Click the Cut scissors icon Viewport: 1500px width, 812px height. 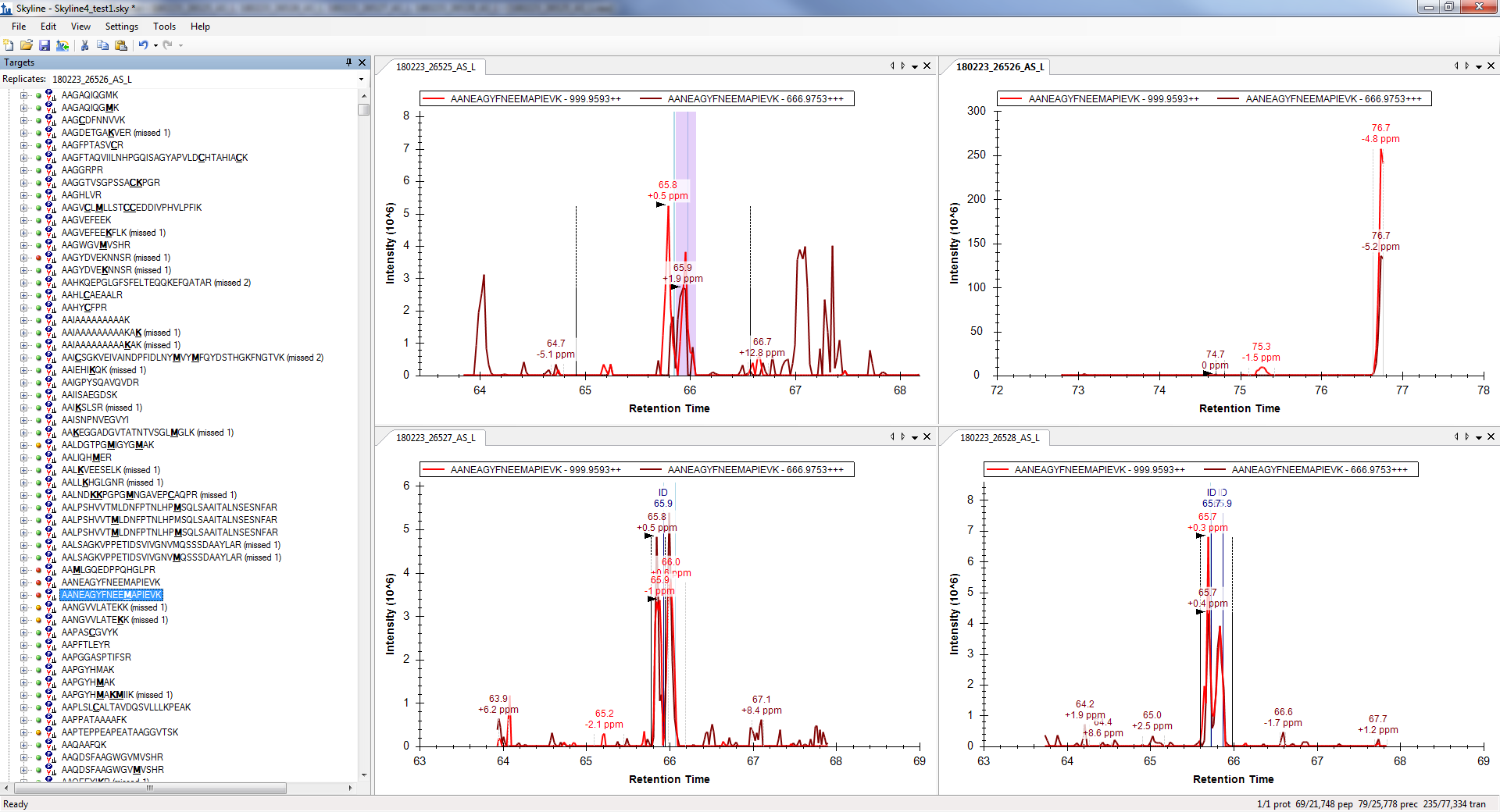[84, 45]
